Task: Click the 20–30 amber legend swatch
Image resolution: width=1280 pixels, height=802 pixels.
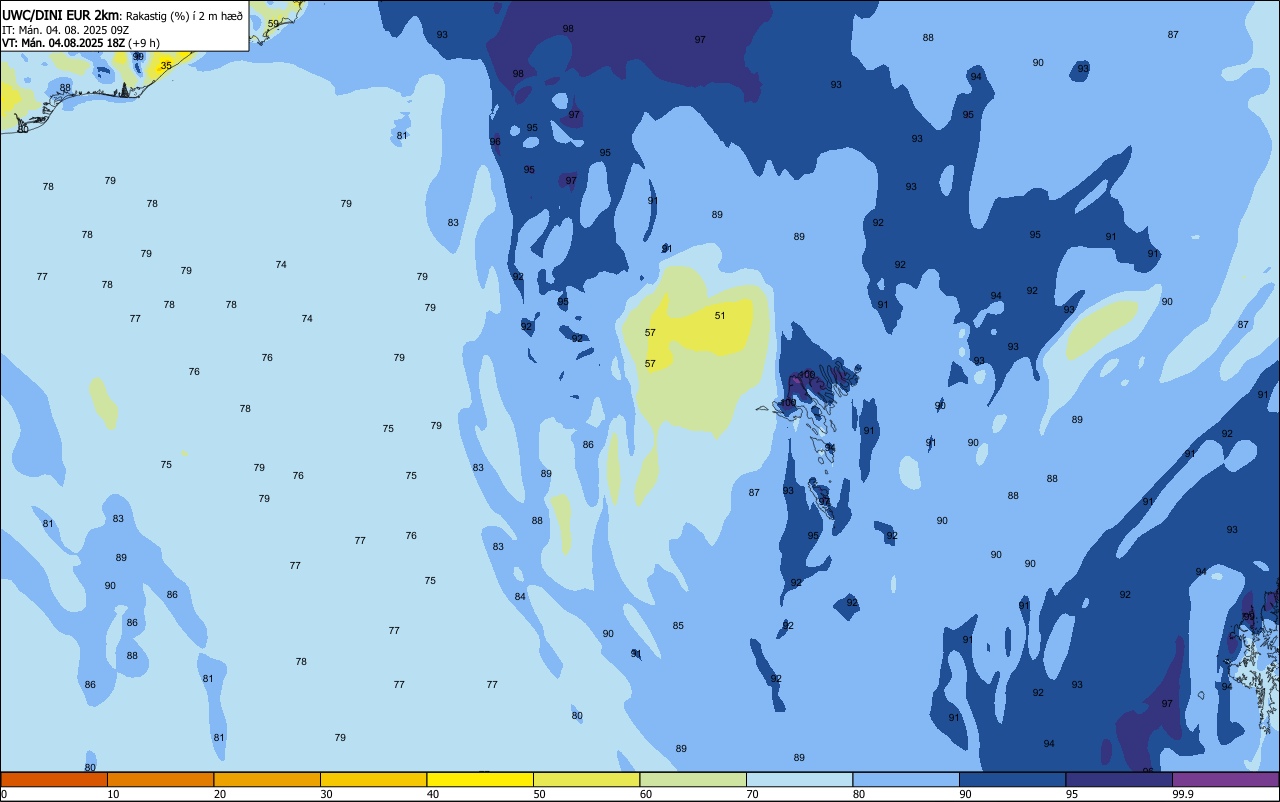Action: coord(267,779)
